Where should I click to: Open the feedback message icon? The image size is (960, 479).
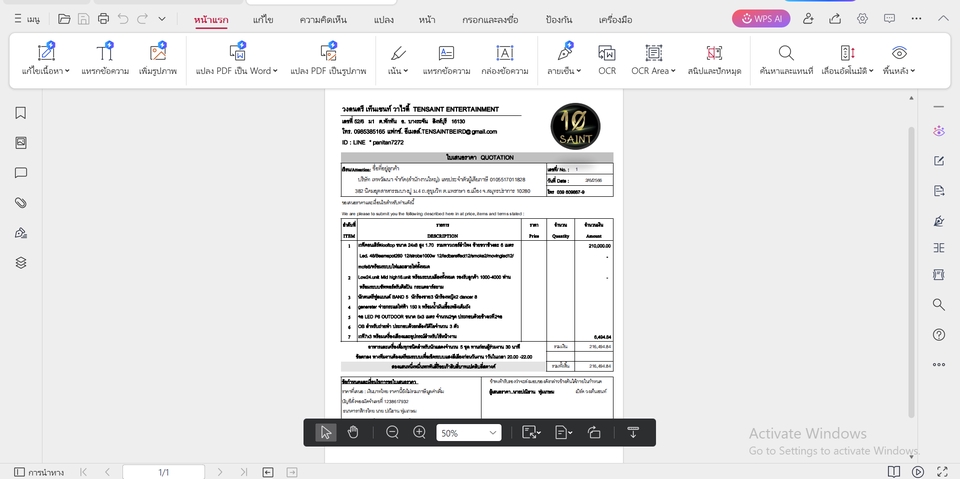click(x=890, y=19)
